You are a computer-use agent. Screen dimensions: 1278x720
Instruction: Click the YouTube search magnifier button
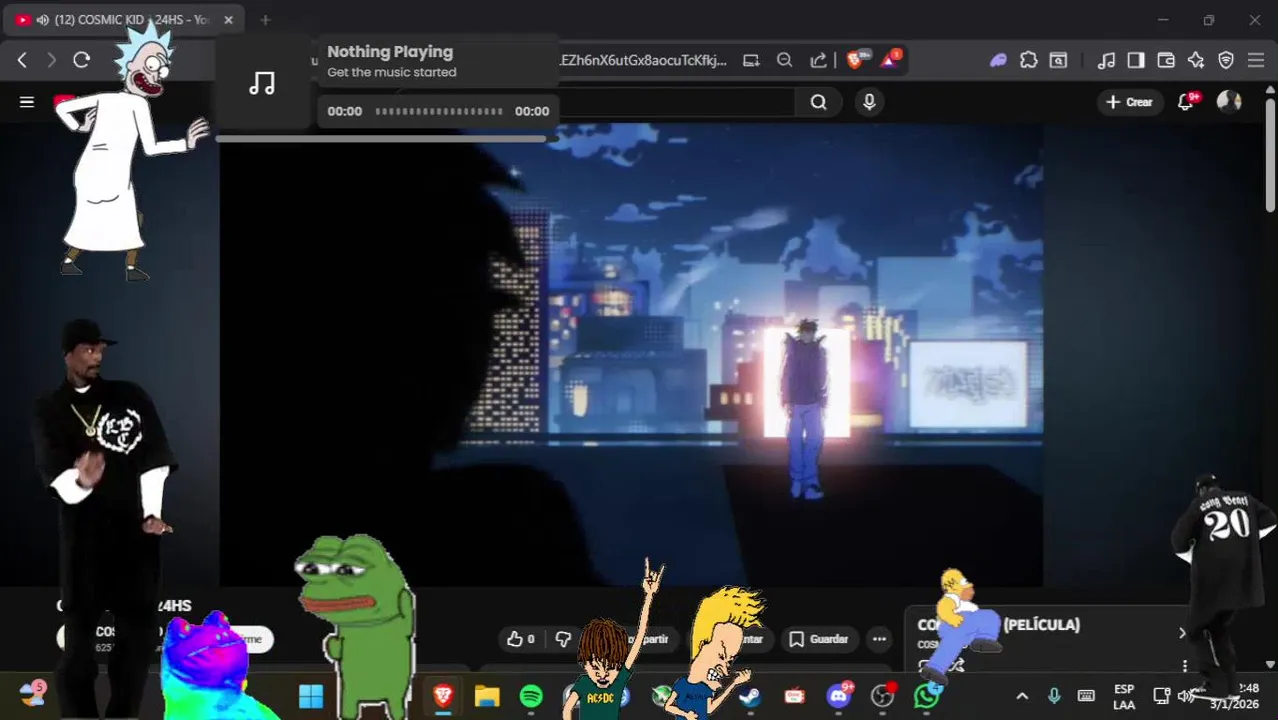point(819,102)
